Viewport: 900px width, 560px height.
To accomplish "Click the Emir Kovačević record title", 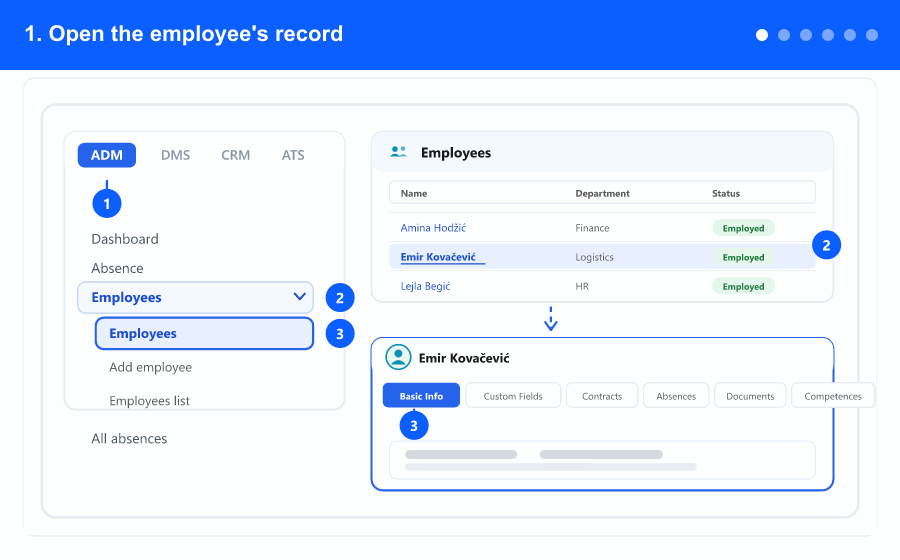I will point(464,358).
